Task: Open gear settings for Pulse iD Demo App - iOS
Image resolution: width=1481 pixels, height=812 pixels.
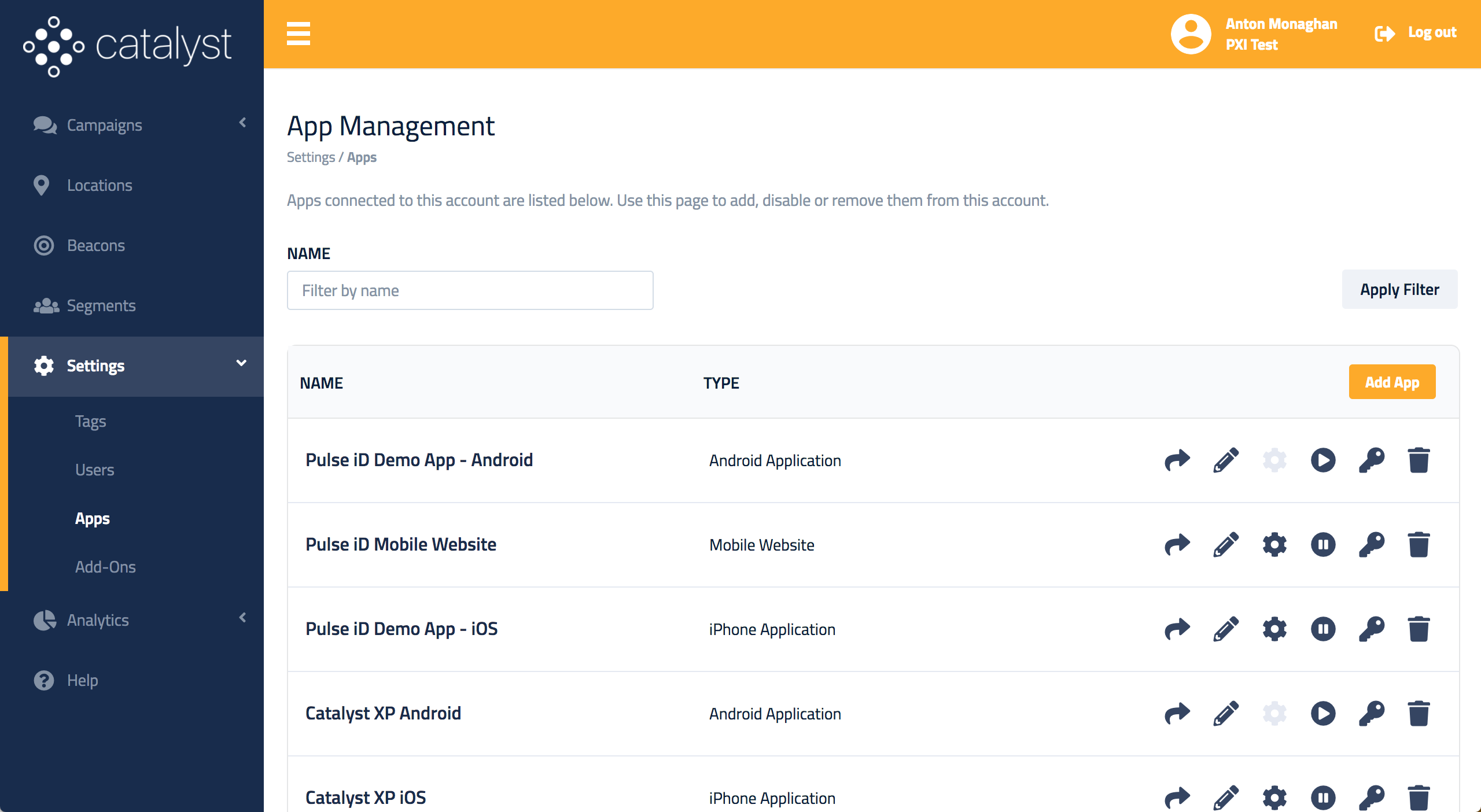Action: 1274,629
